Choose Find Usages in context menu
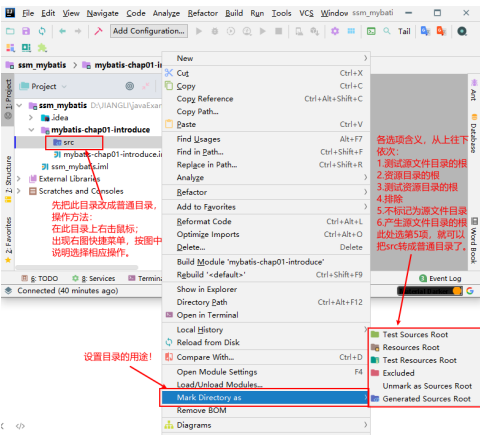 266,139
